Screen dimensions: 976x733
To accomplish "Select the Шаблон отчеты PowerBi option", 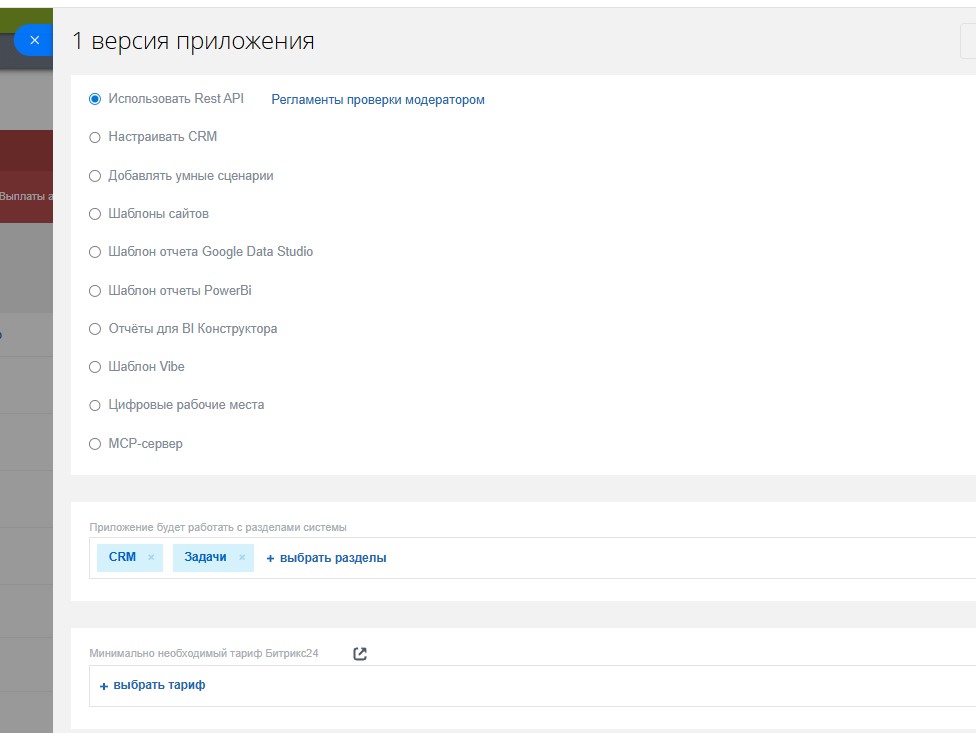I will click(x=95, y=291).
